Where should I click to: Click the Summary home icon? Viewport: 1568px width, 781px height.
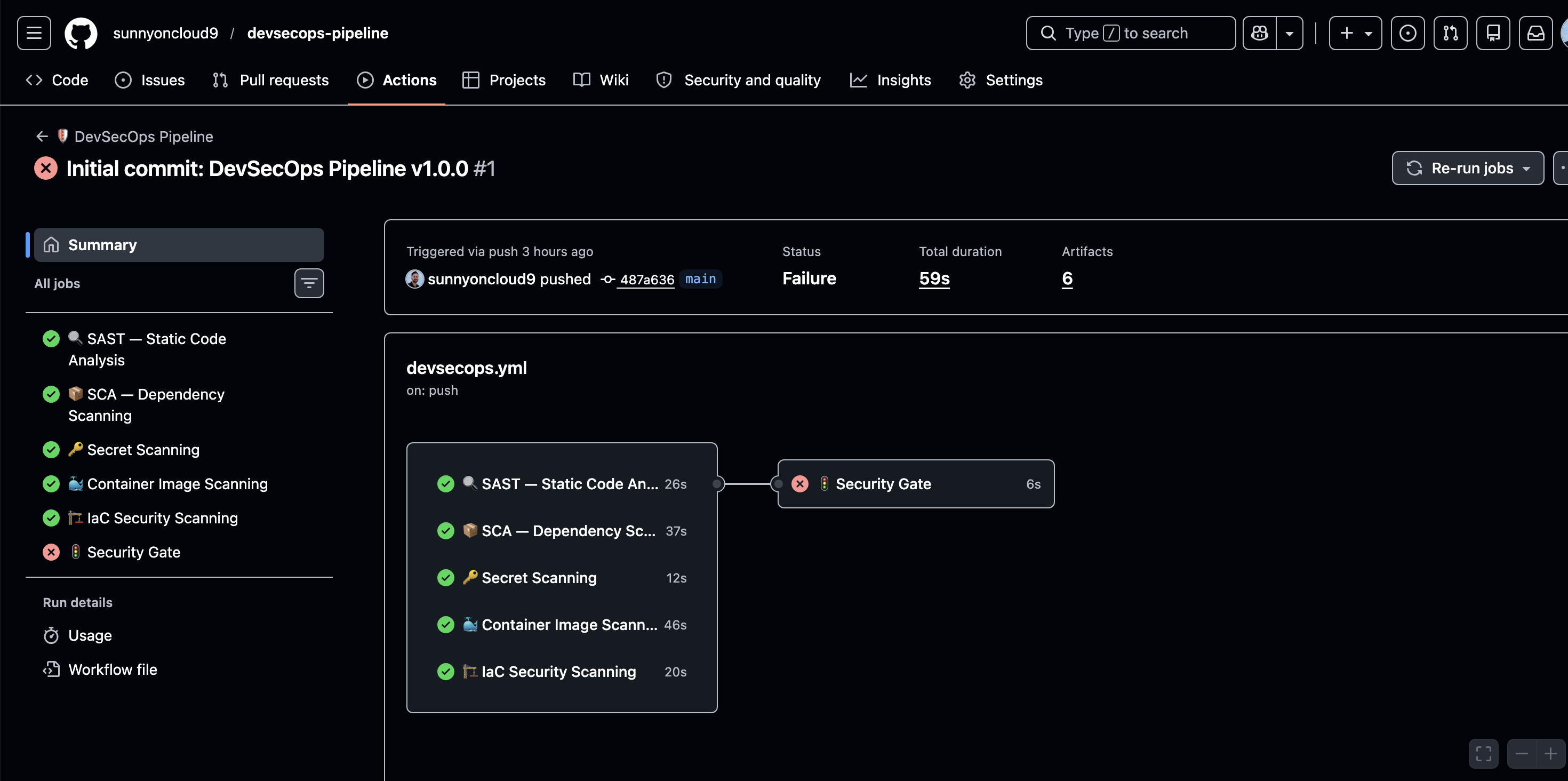click(x=51, y=245)
